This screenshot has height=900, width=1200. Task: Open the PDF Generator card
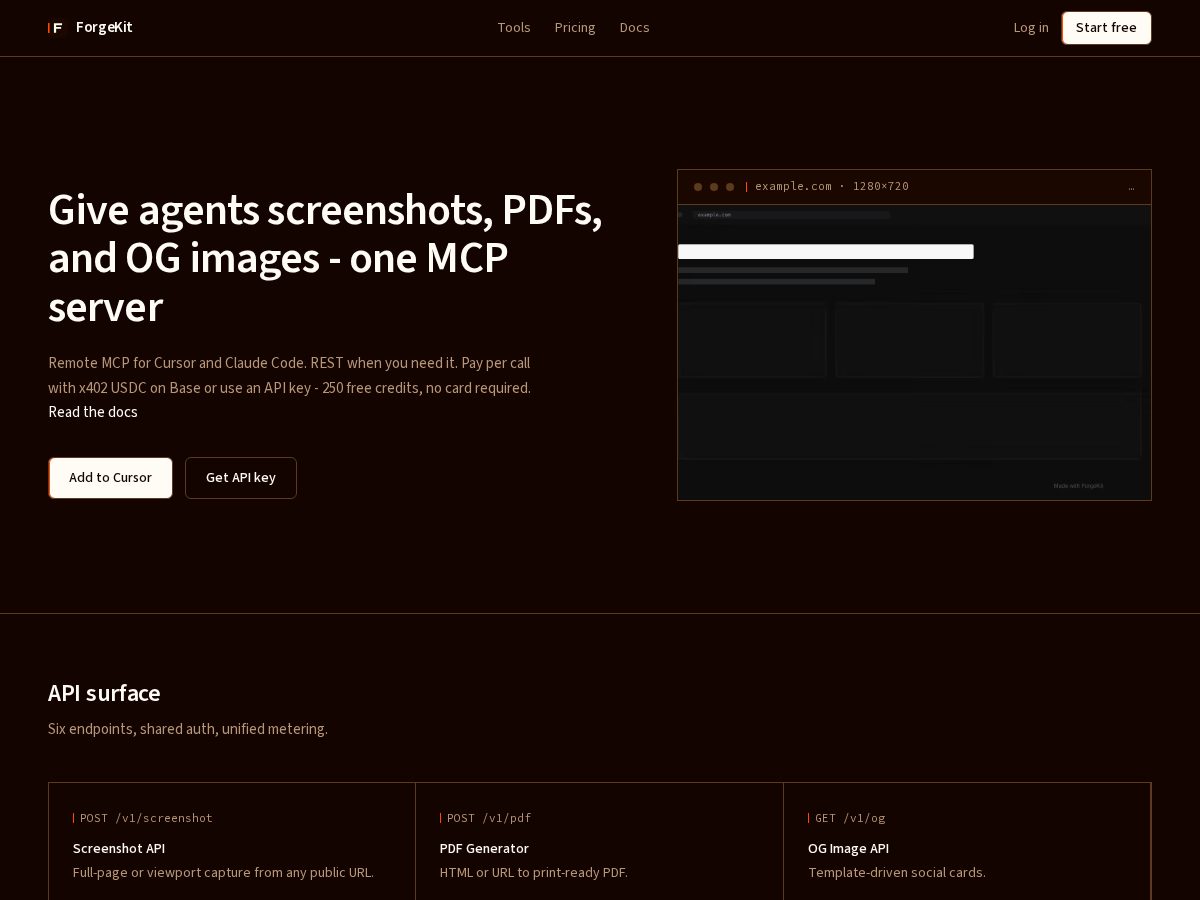[x=599, y=842]
